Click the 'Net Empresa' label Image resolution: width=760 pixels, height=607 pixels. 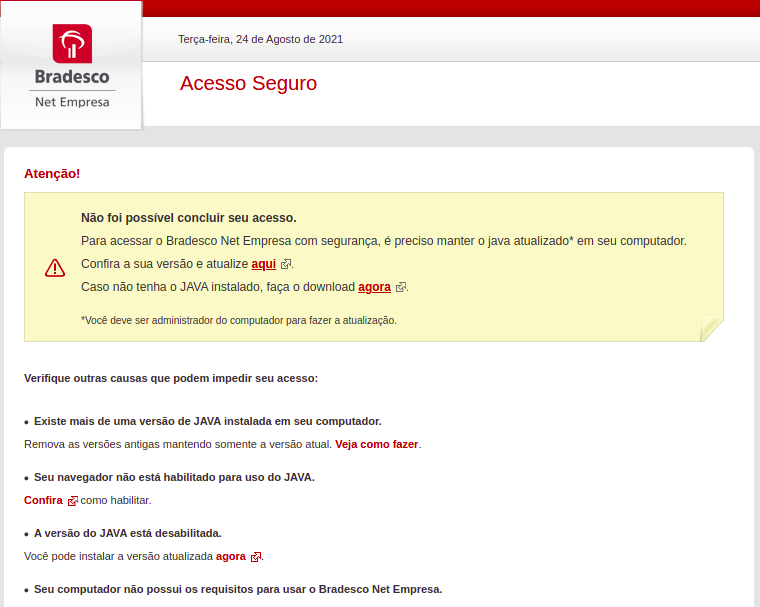pos(72,102)
